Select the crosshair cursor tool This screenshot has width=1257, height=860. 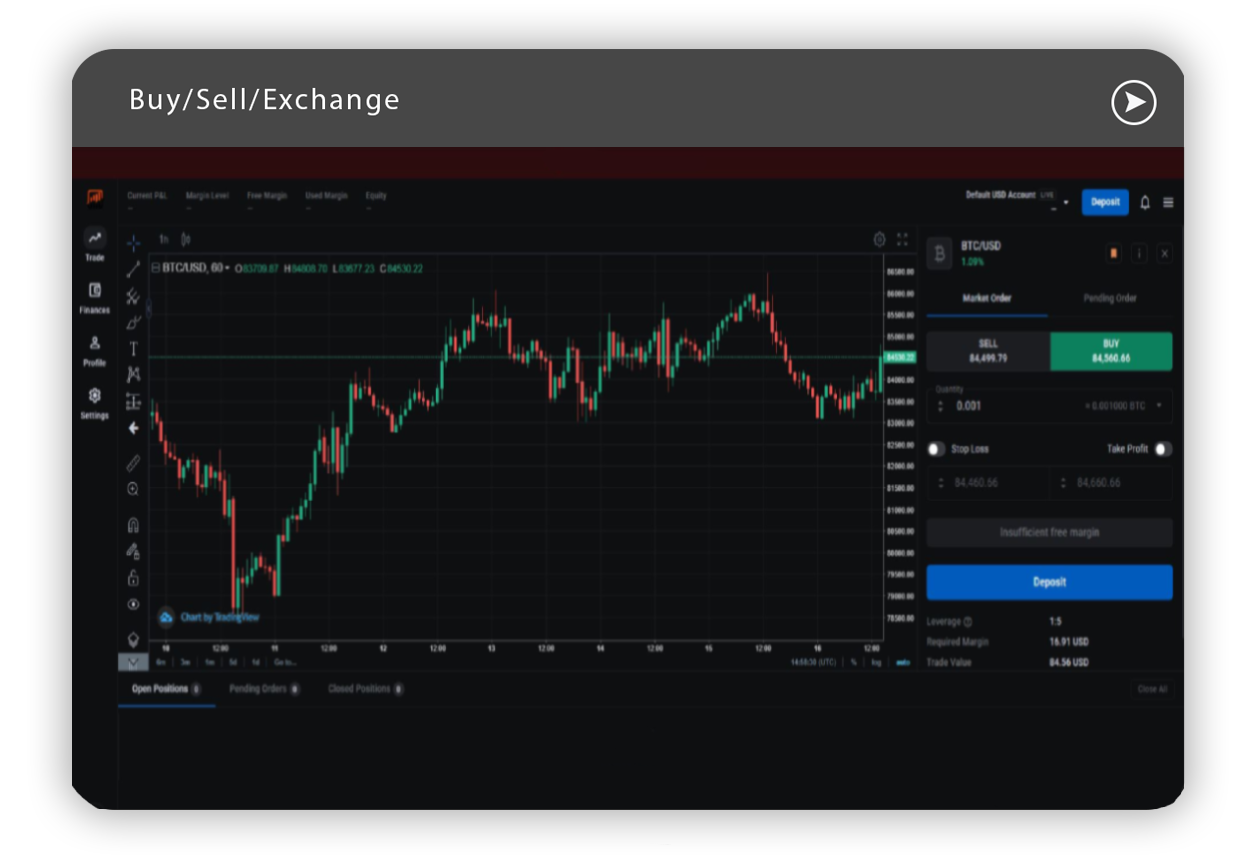133,242
